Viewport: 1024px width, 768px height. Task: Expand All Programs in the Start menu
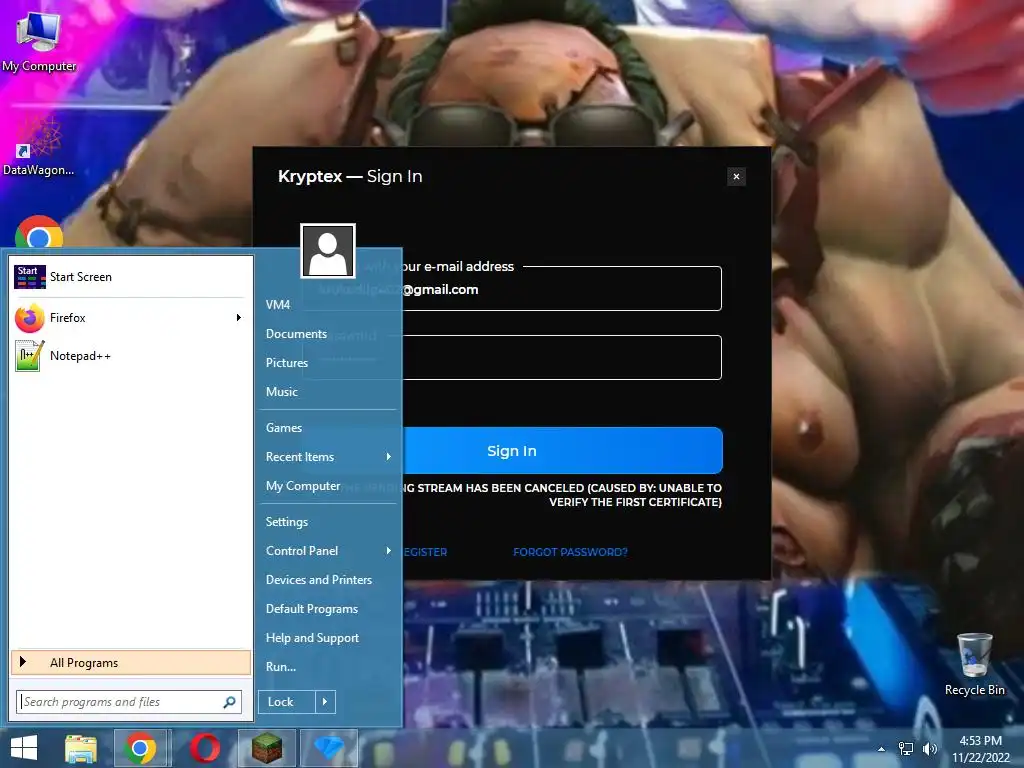[131, 663]
